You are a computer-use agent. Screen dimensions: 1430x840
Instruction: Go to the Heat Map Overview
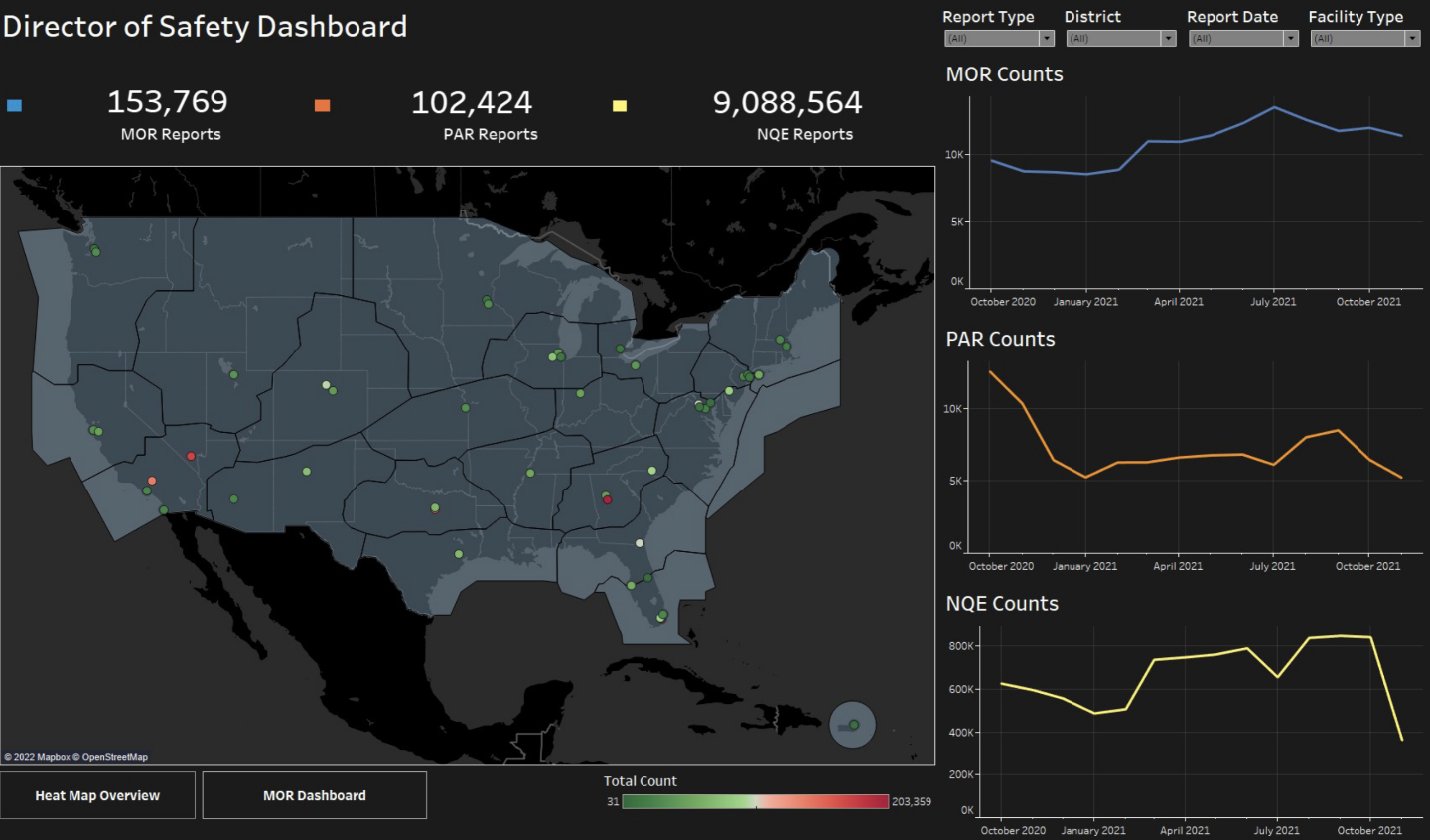[97, 795]
